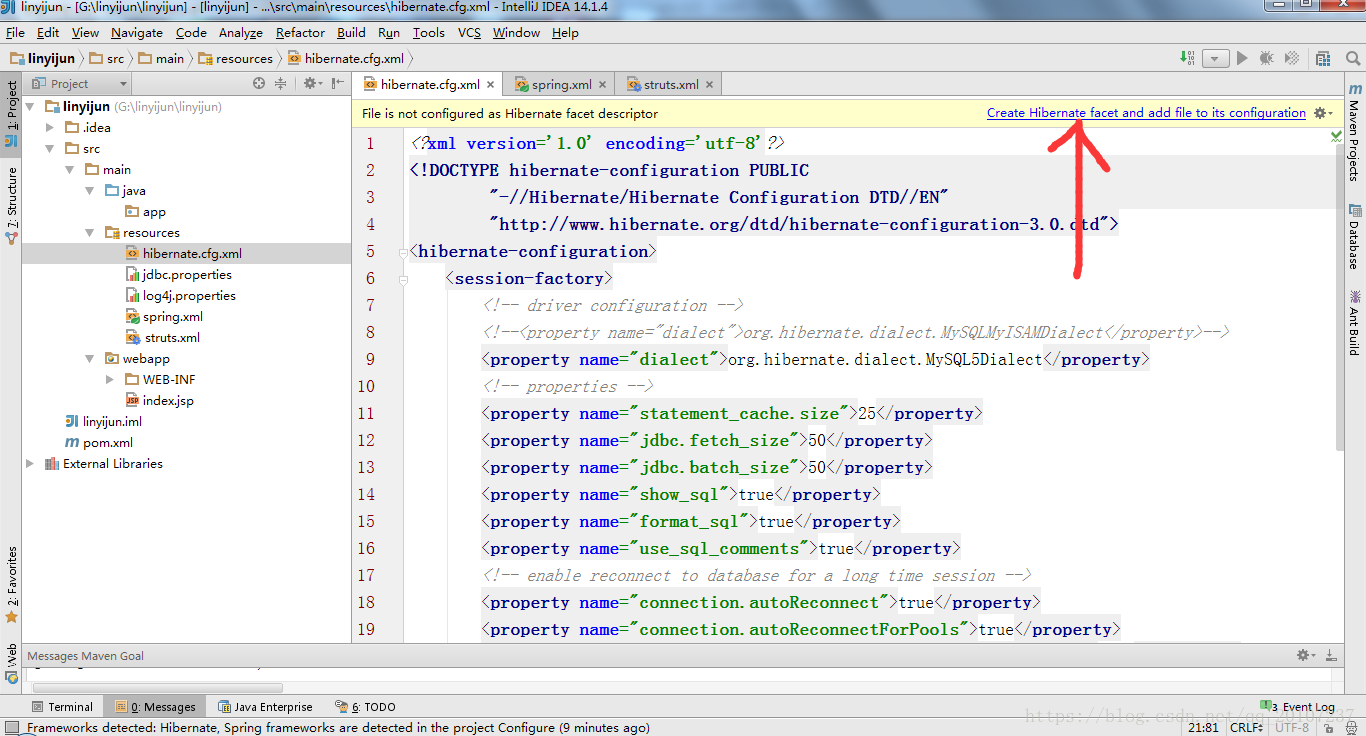This screenshot has height=736, width=1366.
Task: Collapse the main folder node
Action: (70, 169)
